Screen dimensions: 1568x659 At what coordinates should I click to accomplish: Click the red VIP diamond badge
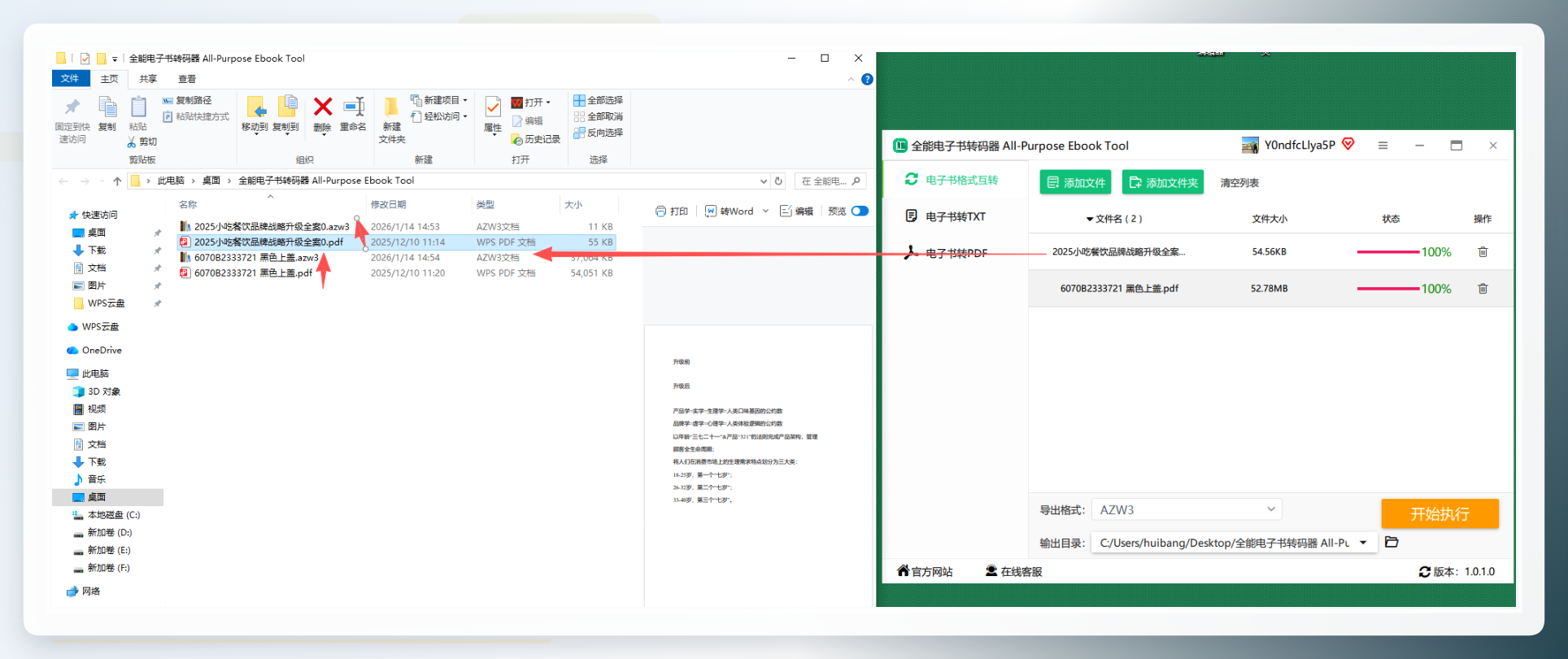point(1348,144)
